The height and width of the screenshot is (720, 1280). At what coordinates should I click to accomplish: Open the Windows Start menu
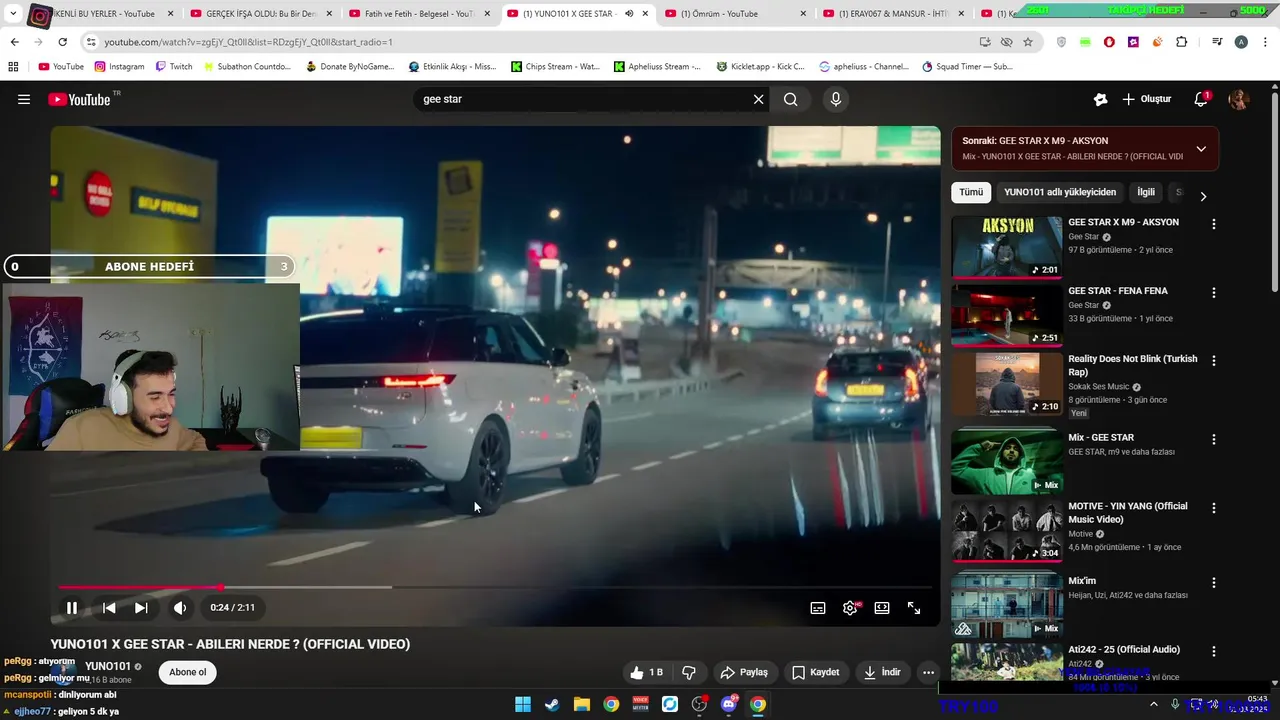tap(523, 704)
